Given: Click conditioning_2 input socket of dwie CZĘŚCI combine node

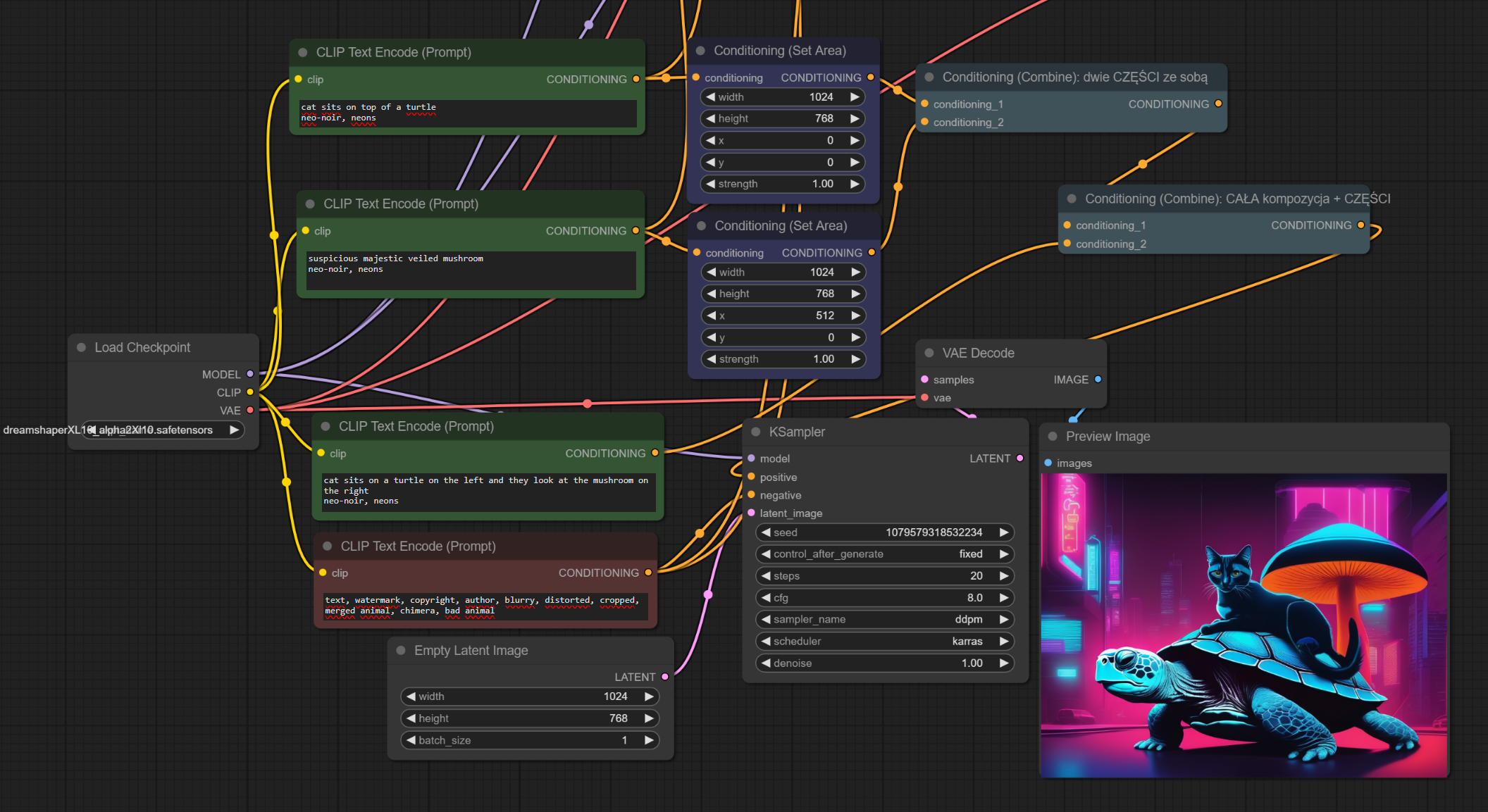Looking at the screenshot, I should point(925,123).
